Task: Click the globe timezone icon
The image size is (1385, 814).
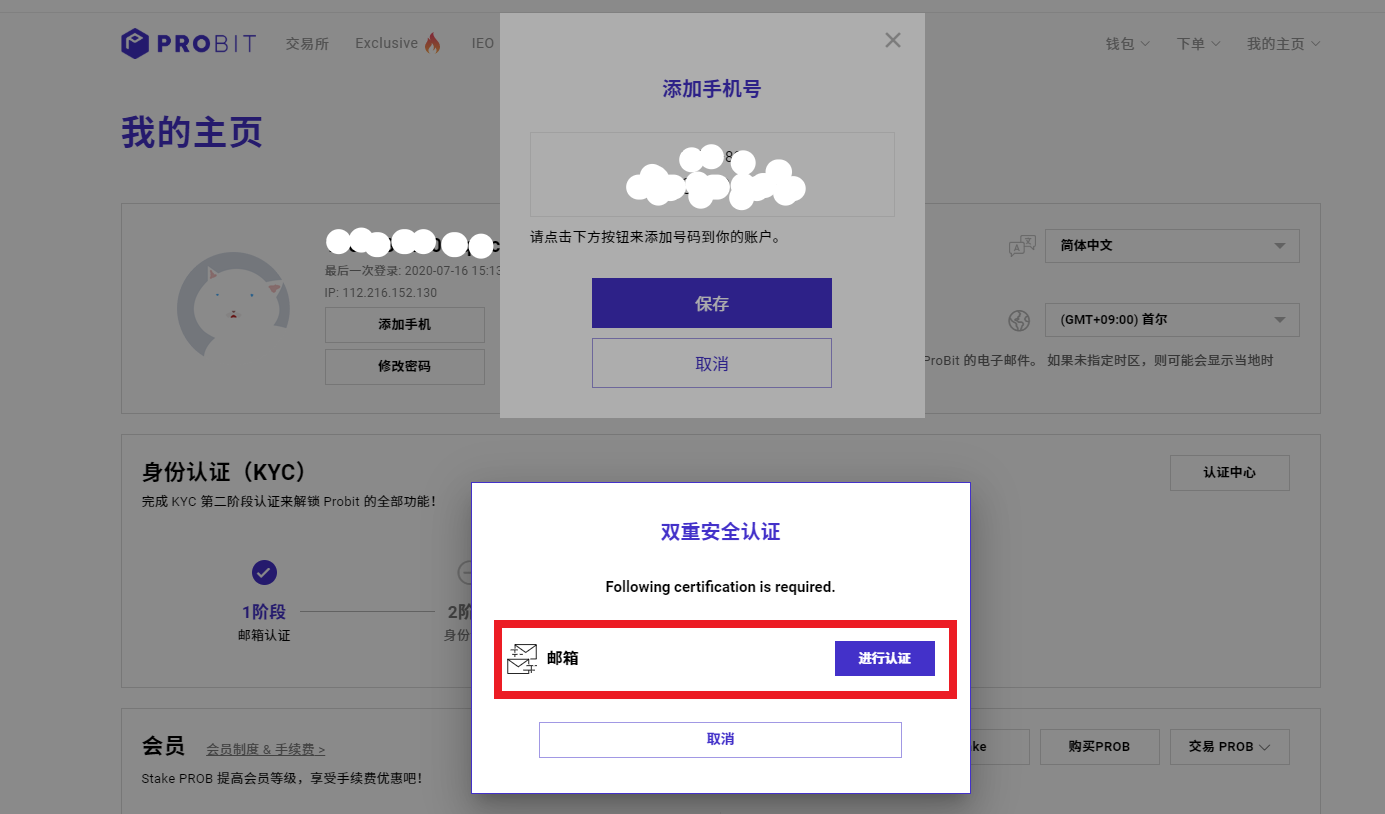Action: (x=1019, y=321)
